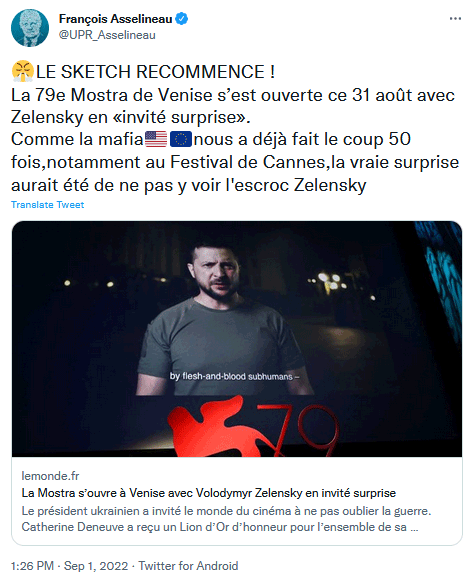Click the lemonde.fr source domain
Viewport: 472px width, 580px height.
click(50, 476)
